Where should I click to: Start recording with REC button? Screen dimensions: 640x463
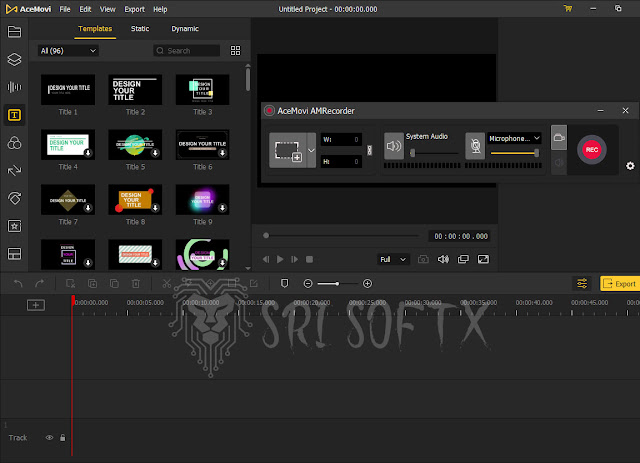click(x=591, y=149)
